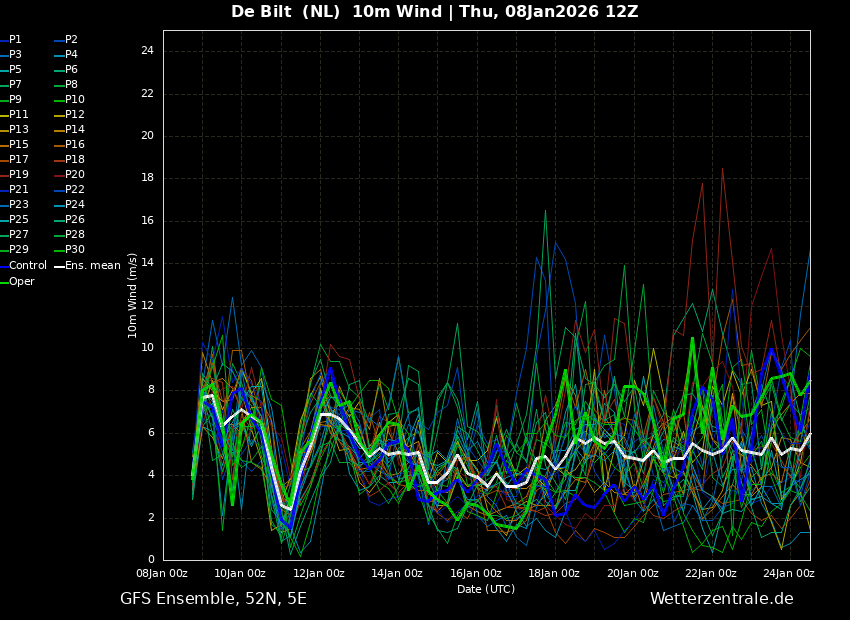The height and width of the screenshot is (620, 850).
Task: Select the P13 legend entry
Action: pos(19,130)
